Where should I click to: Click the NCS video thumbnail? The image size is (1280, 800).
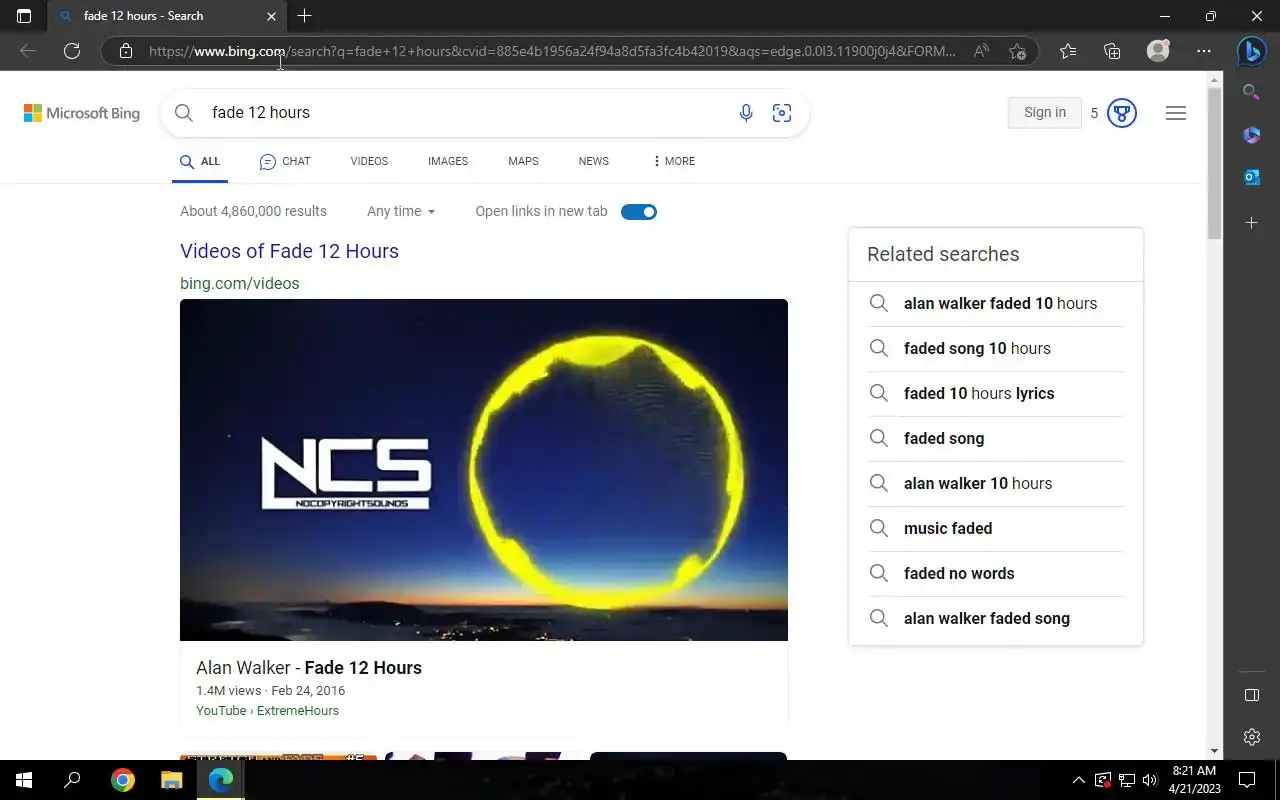[x=484, y=470]
